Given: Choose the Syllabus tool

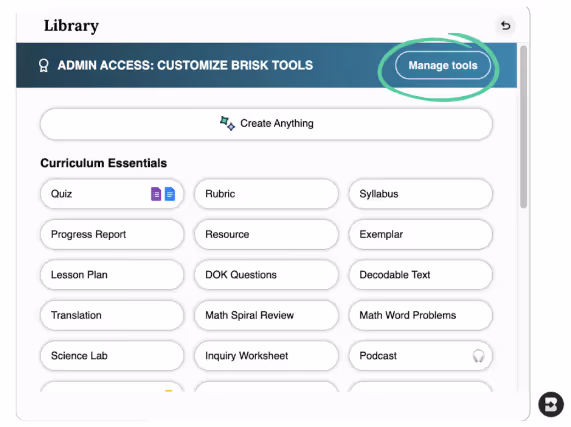Looking at the screenshot, I should coord(421,194).
